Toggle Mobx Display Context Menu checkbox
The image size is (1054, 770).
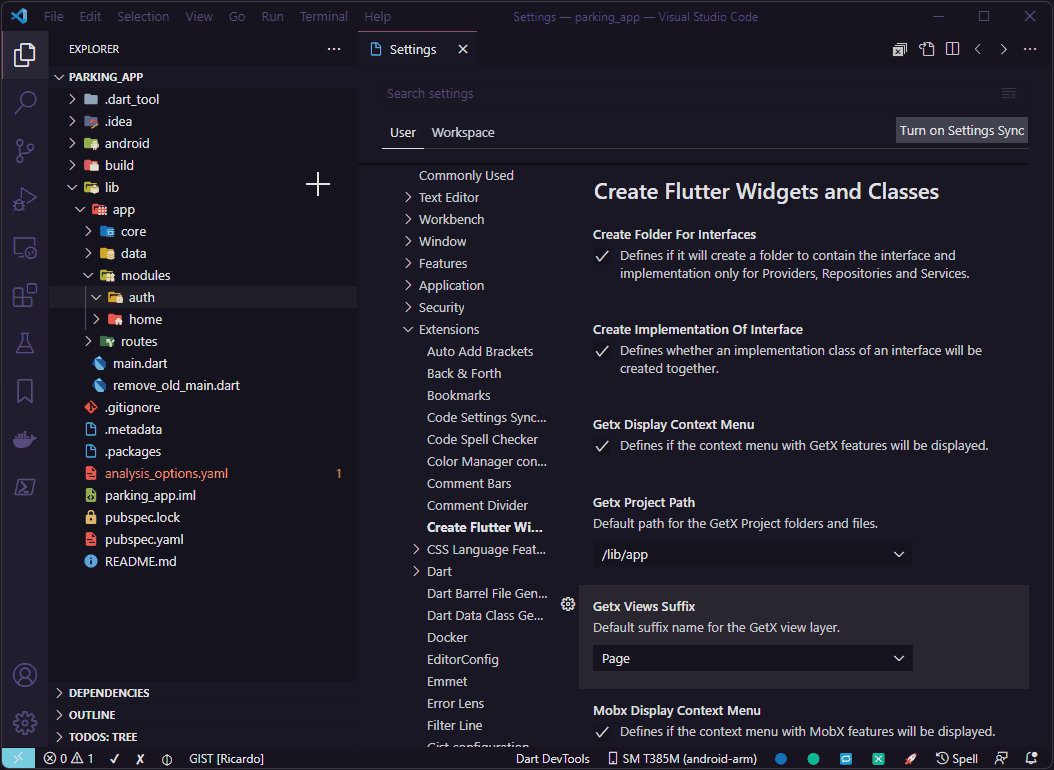602,732
